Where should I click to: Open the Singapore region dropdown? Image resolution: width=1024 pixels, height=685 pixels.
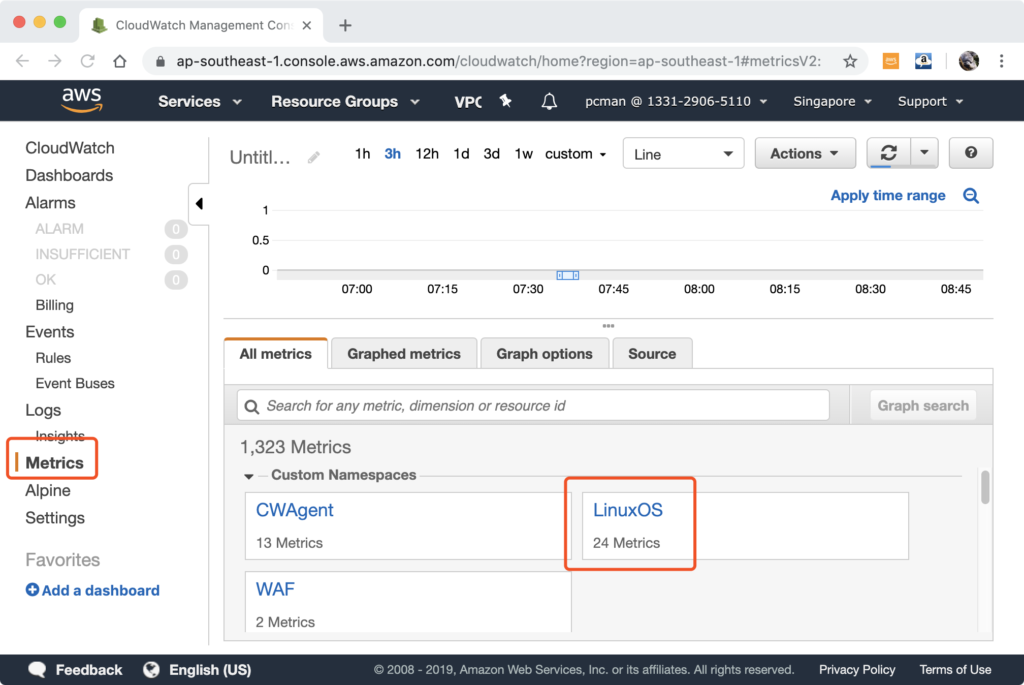click(833, 101)
